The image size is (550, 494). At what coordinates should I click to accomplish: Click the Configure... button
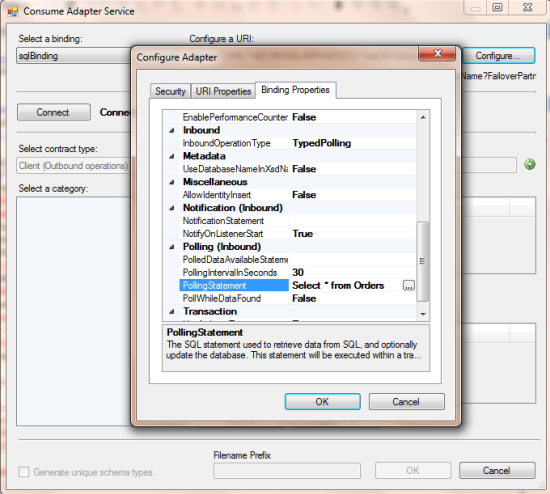(x=498, y=56)
